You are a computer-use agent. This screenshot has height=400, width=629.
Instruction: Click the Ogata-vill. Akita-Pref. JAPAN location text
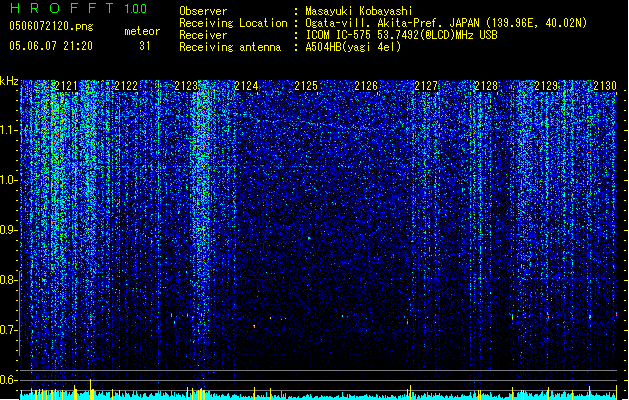446,23
